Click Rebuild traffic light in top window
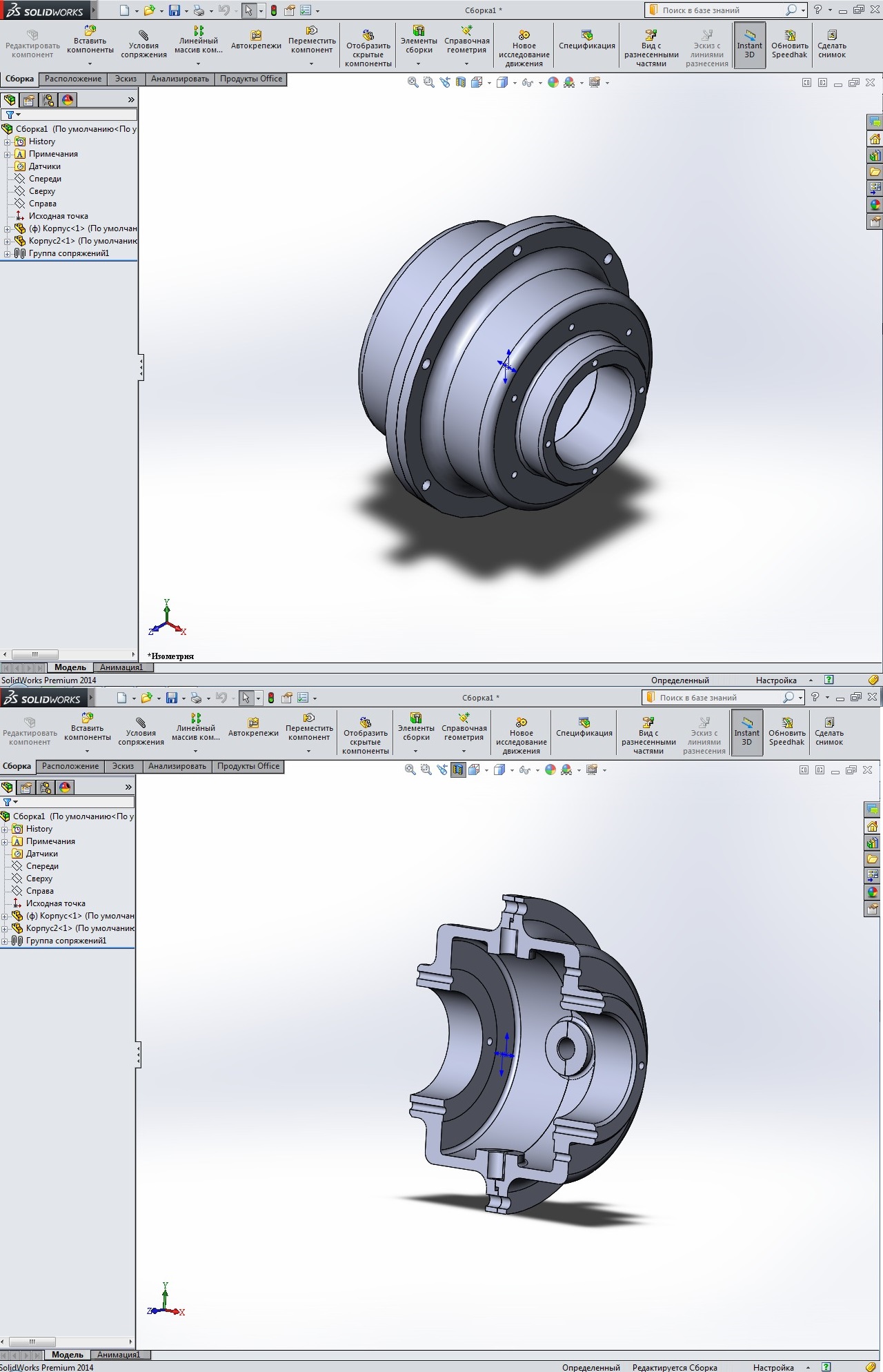Screen dimensions: 883x1372 click(274, 10)
